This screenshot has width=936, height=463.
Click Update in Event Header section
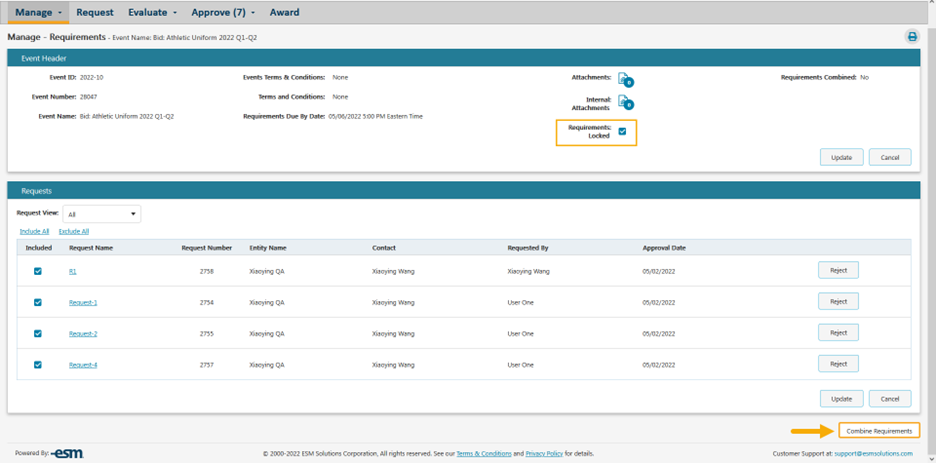[842, 158]
